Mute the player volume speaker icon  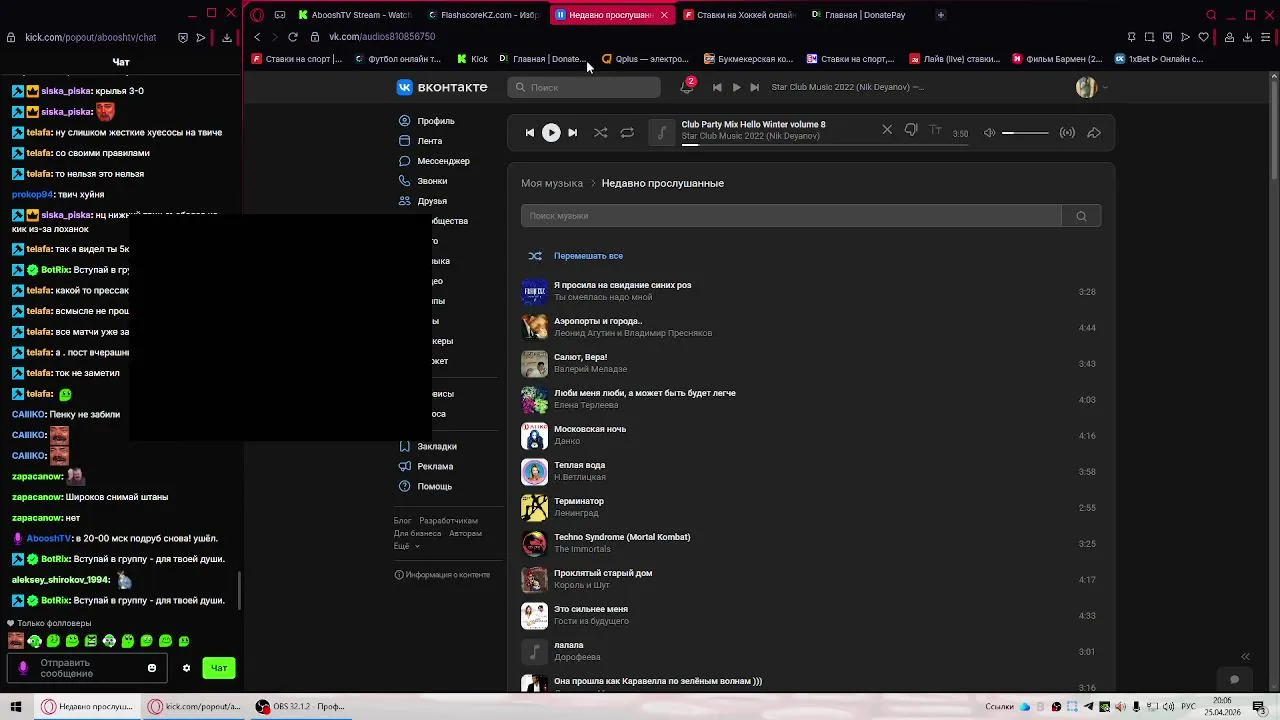coord(989,132)
